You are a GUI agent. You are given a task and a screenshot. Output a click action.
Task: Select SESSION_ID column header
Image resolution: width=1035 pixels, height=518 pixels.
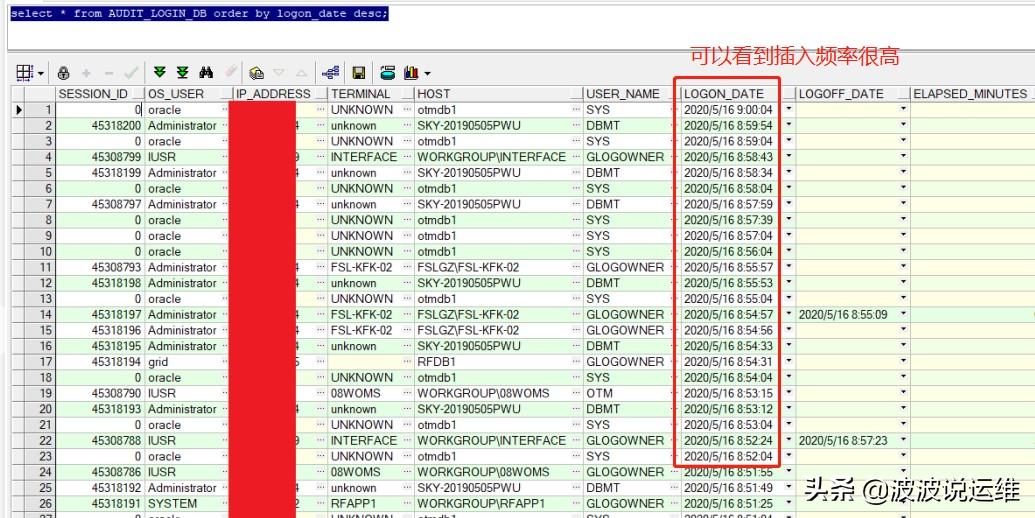(100, 94)
